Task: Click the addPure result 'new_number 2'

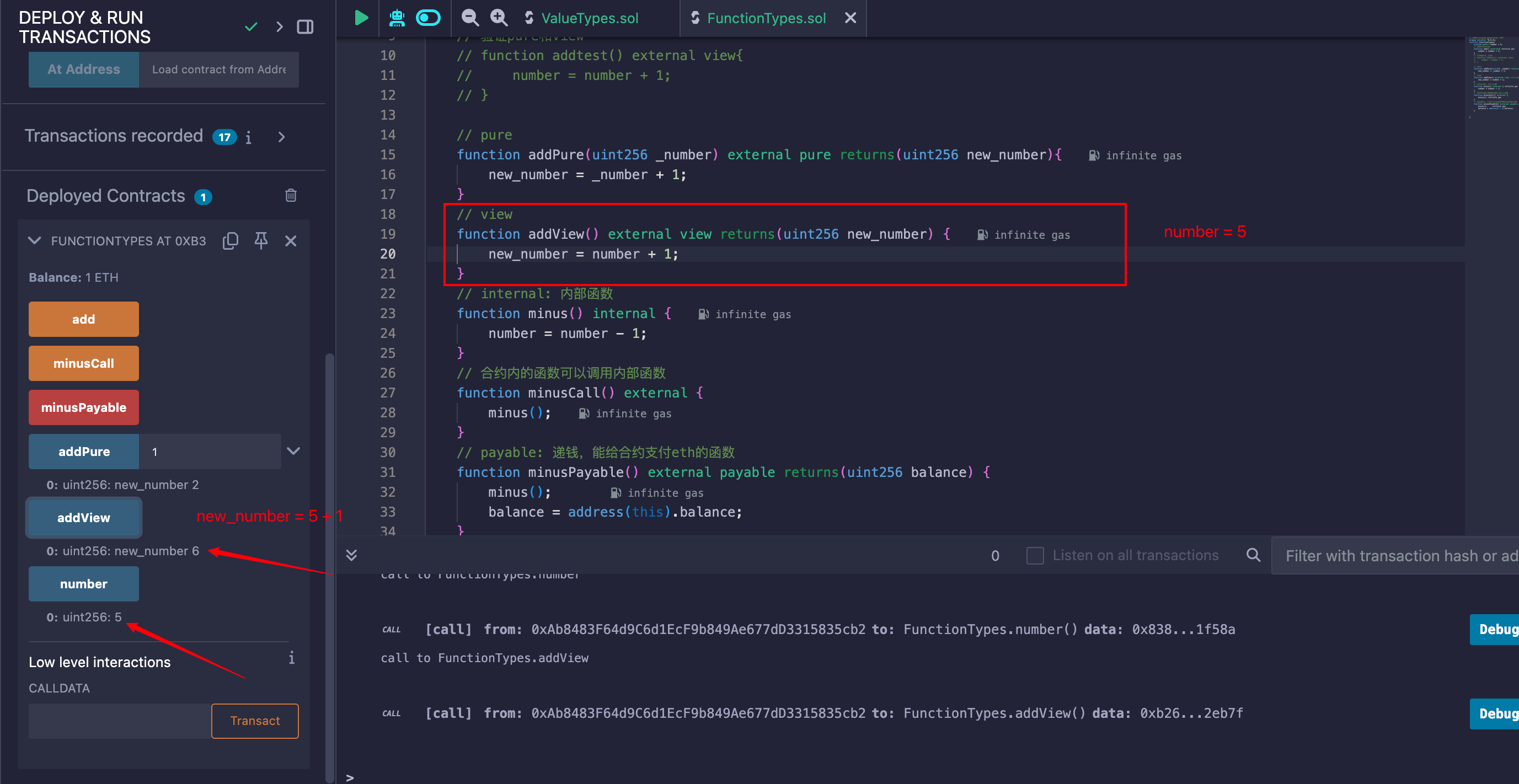Action: pos(122,485)
